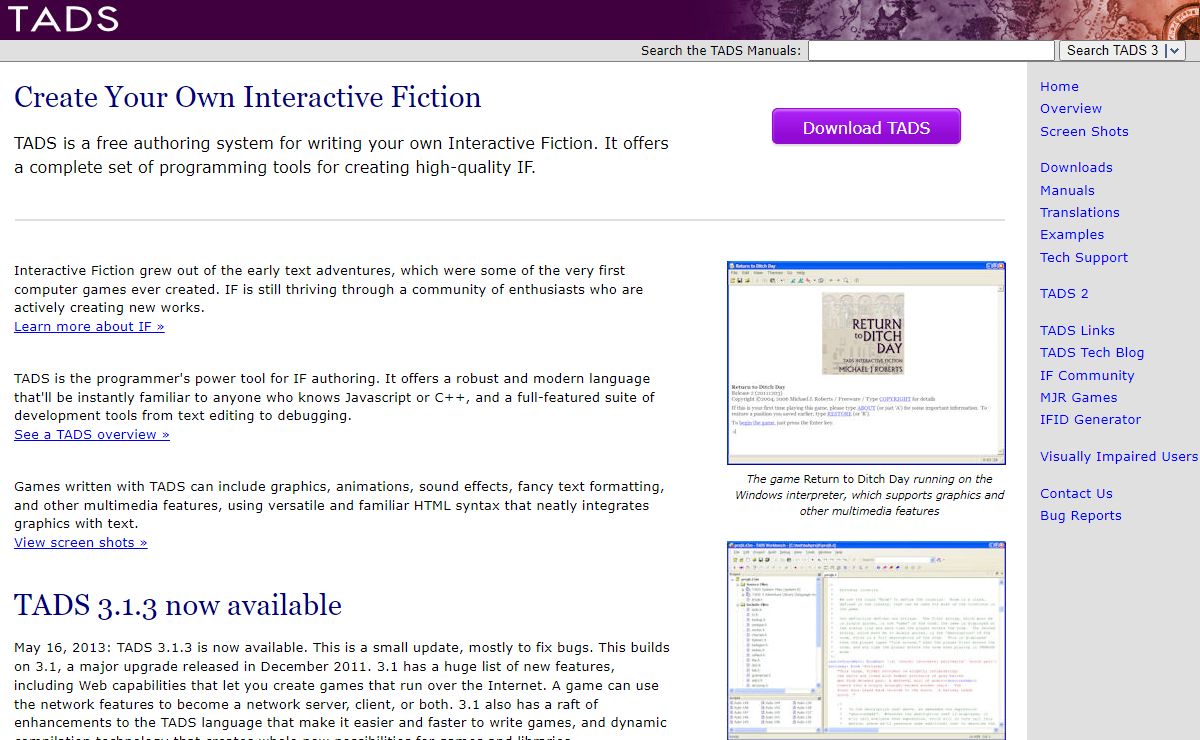Click the 'Create Your Own Interactive Fiction' heading
The height and width of the screenshot is (740, 1200).
[247, 97]
